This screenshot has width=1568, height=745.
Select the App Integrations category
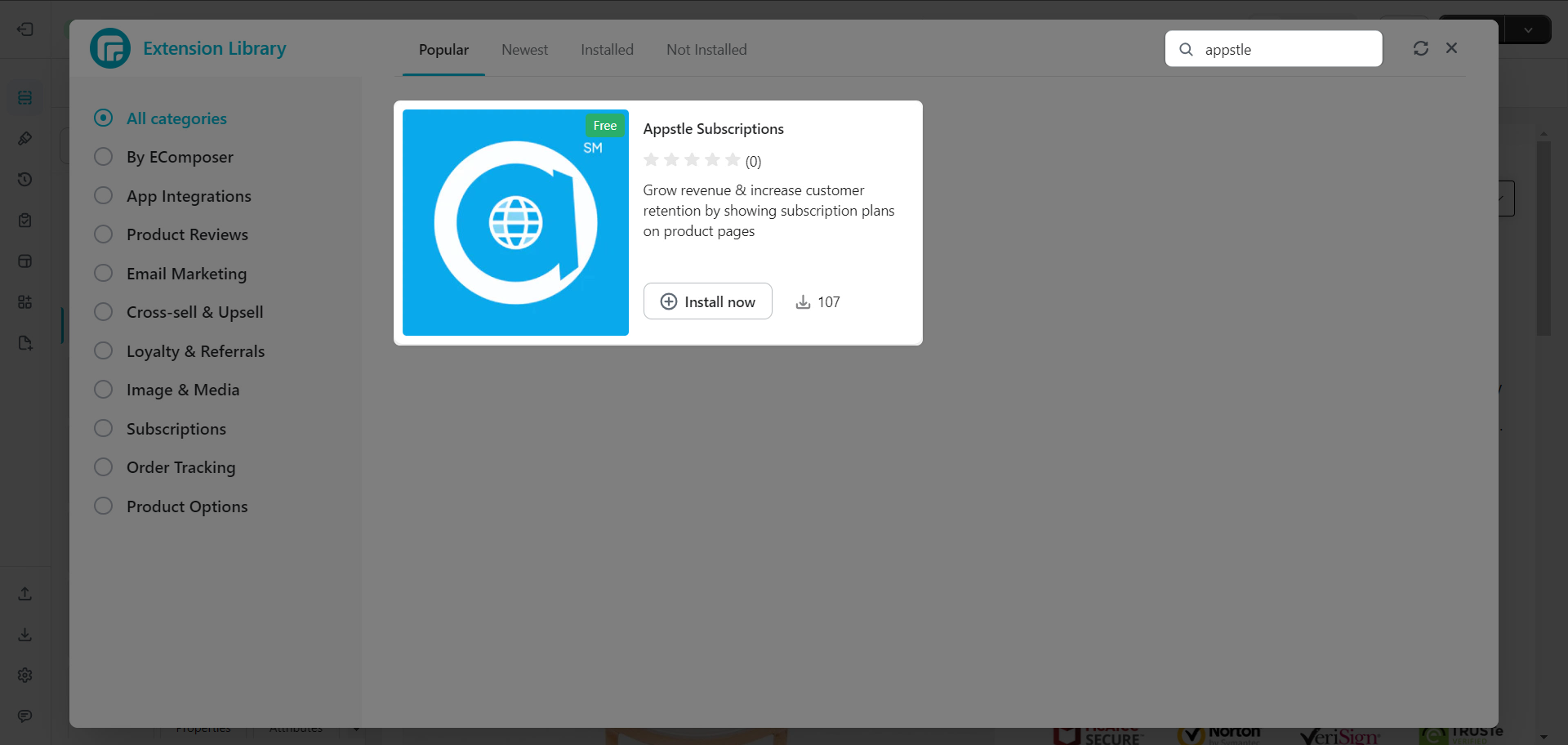[173, 196]
